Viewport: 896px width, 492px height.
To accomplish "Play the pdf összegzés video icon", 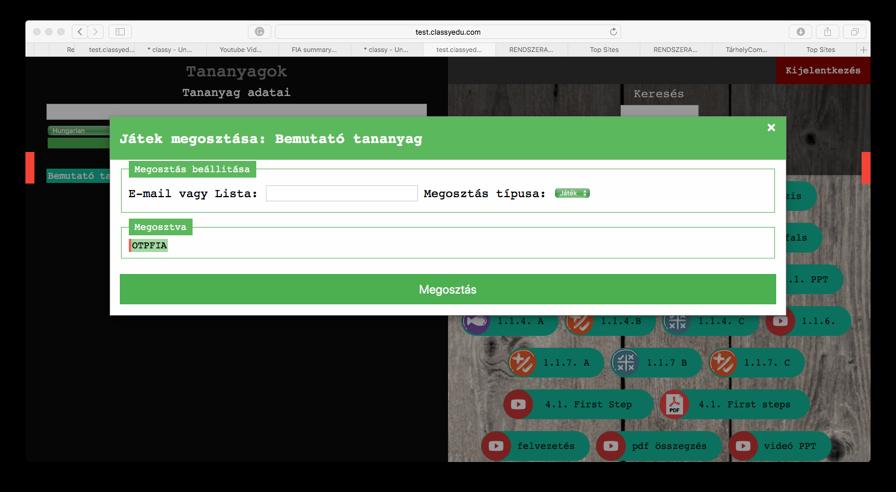I will click(x=610, y=446).
